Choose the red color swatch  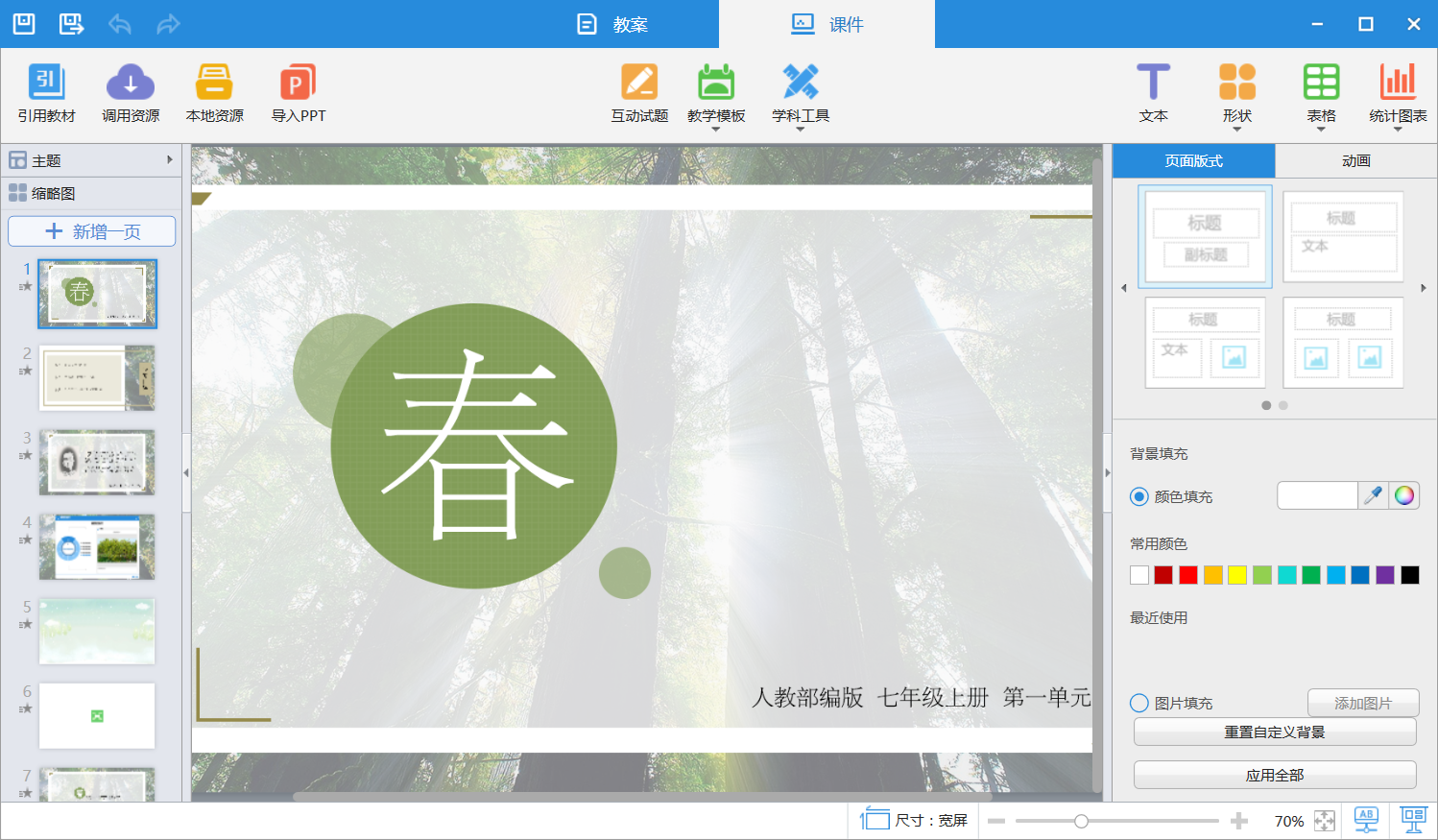click(1188, 575)
